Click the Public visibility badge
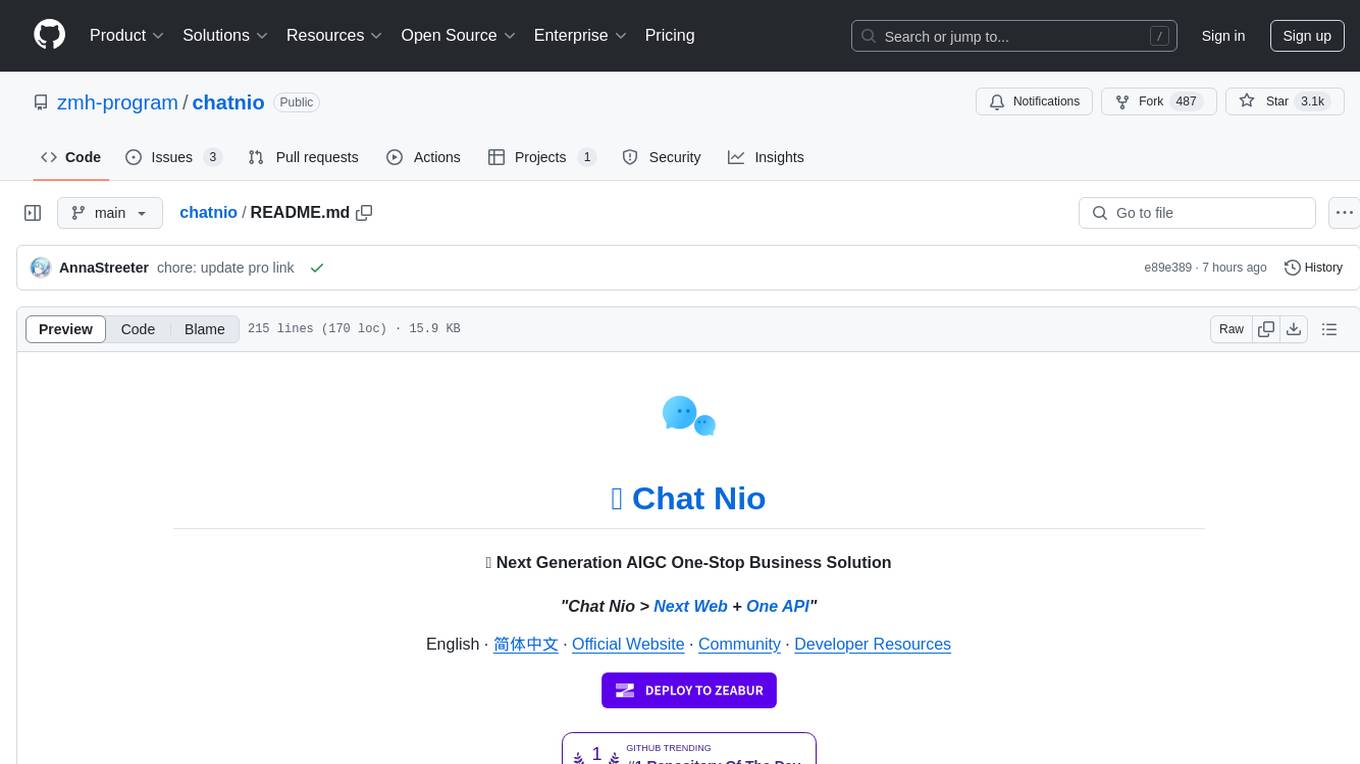Screen dimensions: 1360x764 [x=296, y=103]
